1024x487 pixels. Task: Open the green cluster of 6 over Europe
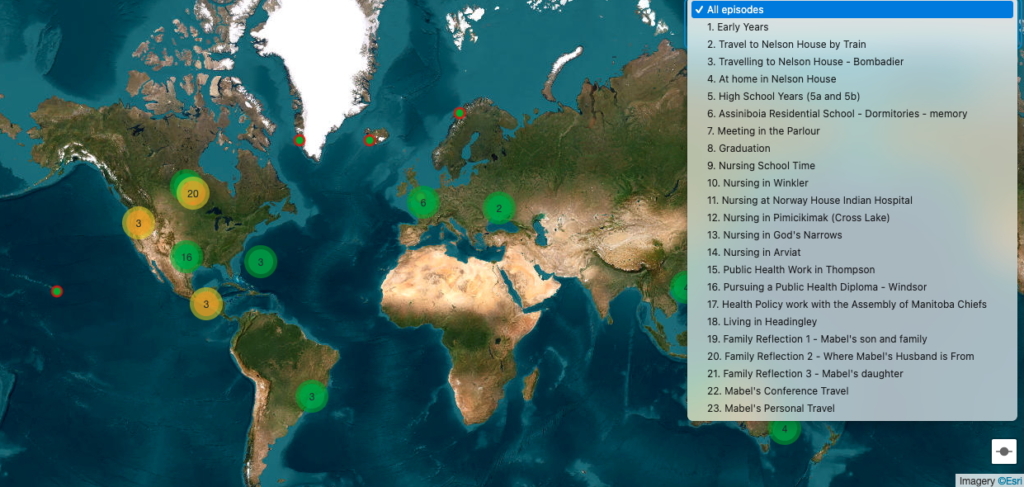[x=423, y=203]
